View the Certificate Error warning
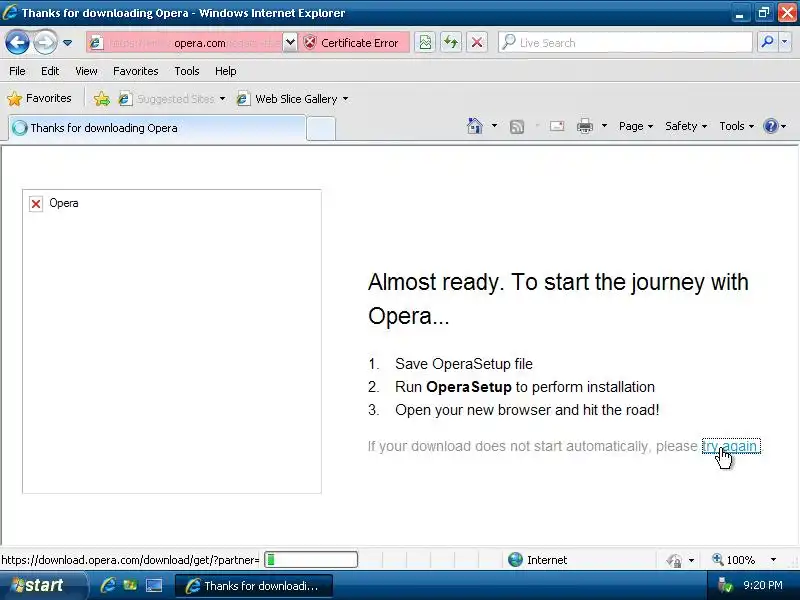The height and width of the screenshot is (600, 800). tap(353, 43)
